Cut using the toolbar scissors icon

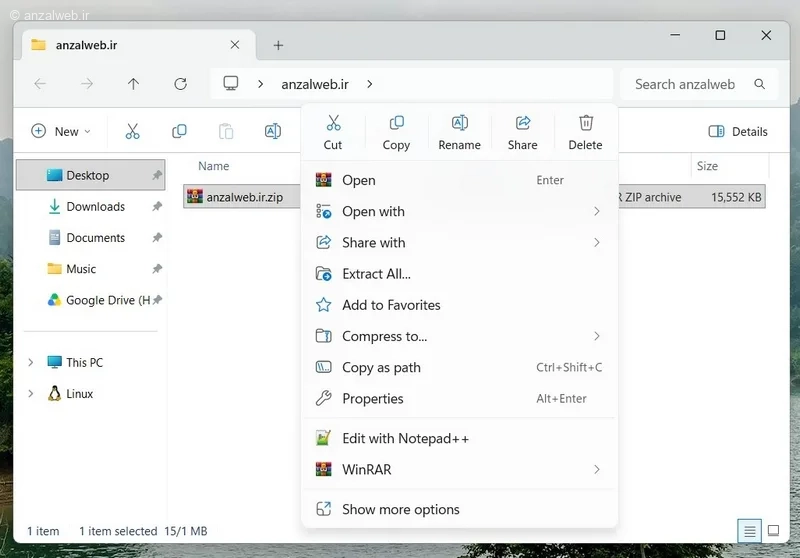tap(132, 132)
